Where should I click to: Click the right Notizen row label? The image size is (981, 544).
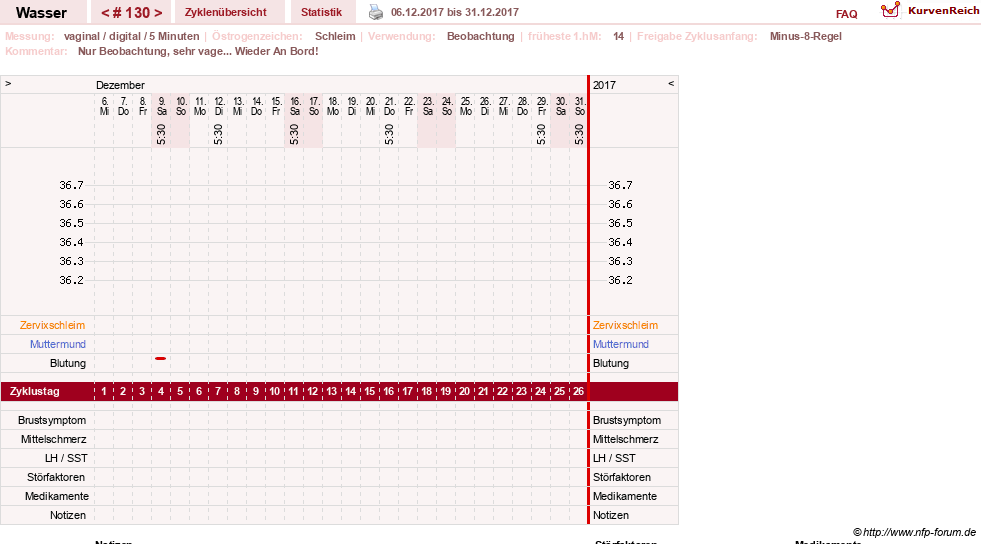(x=611, y=515)
